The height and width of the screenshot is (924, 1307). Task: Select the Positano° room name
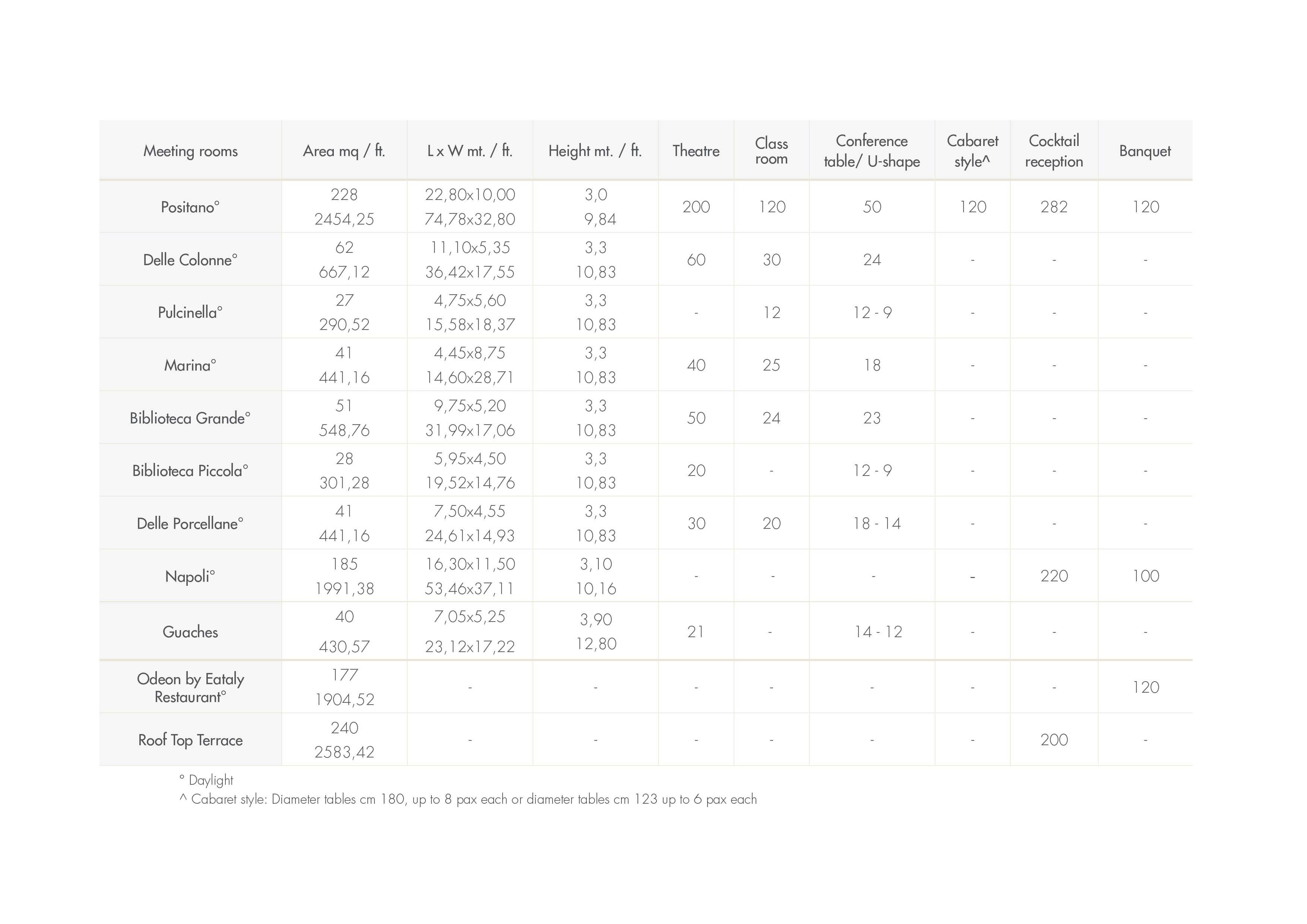coord(190,207)
